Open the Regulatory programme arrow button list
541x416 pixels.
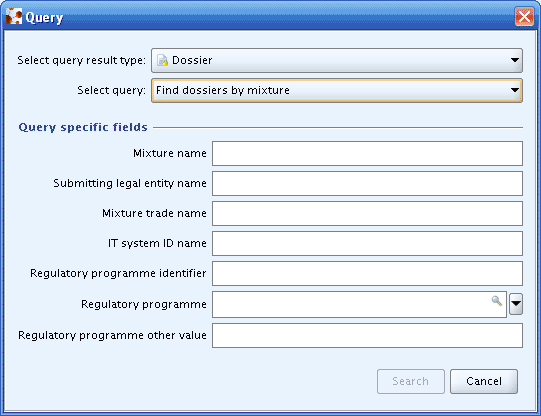(516, 304)
